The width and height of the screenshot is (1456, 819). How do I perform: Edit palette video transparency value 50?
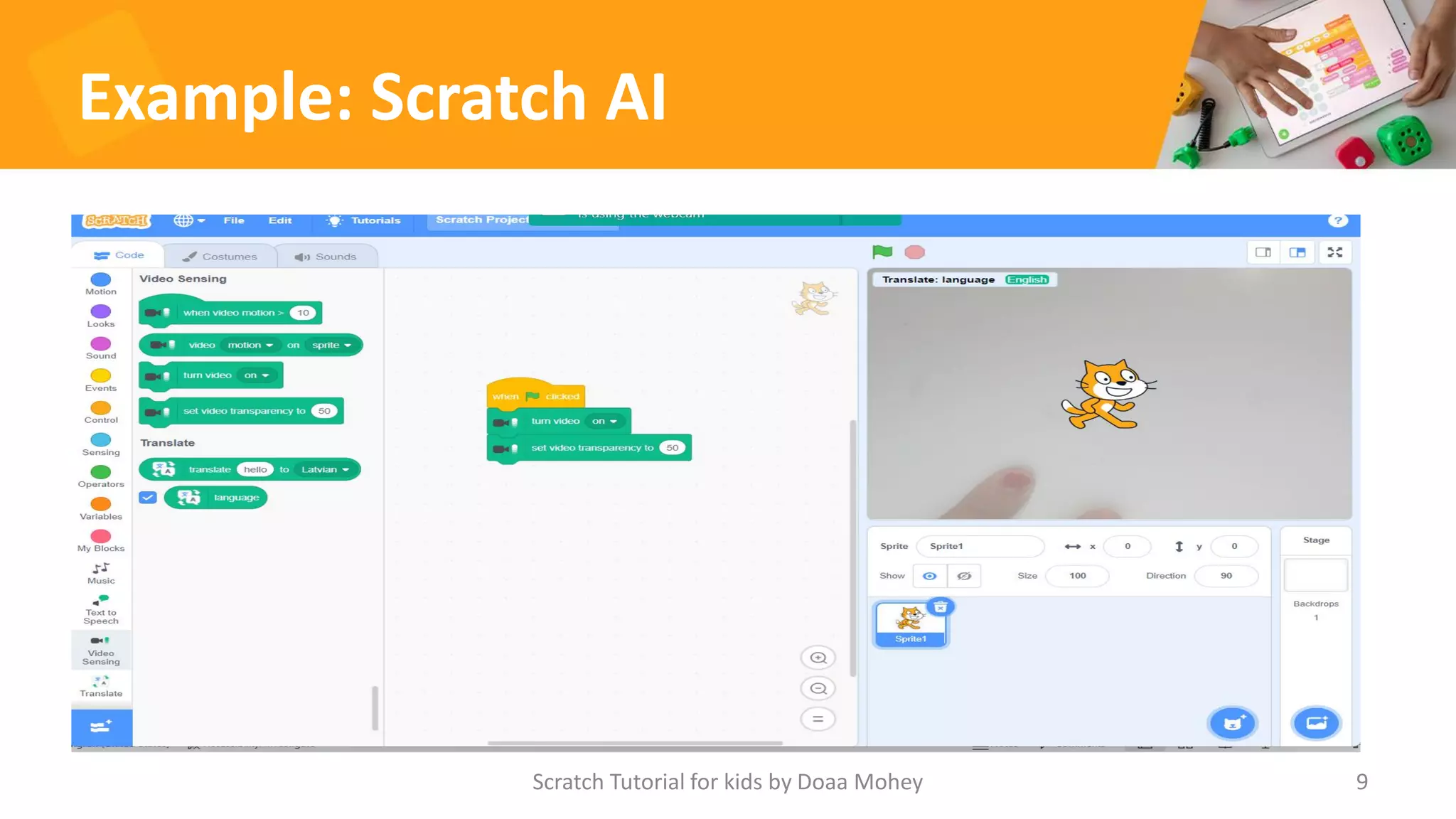point(324,411)
